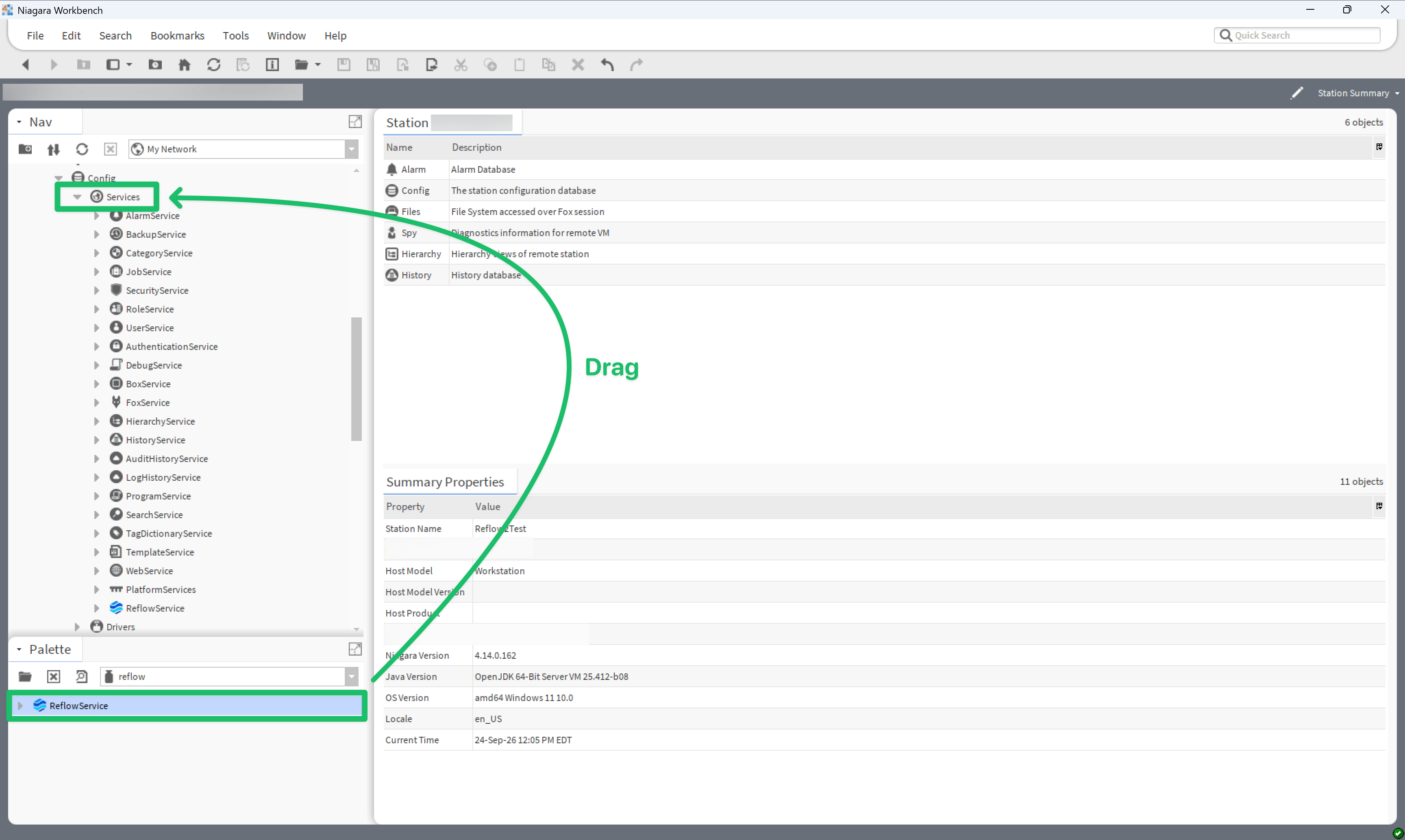
Task: Open the Bookmarks menu
Action: click(177, 36)
